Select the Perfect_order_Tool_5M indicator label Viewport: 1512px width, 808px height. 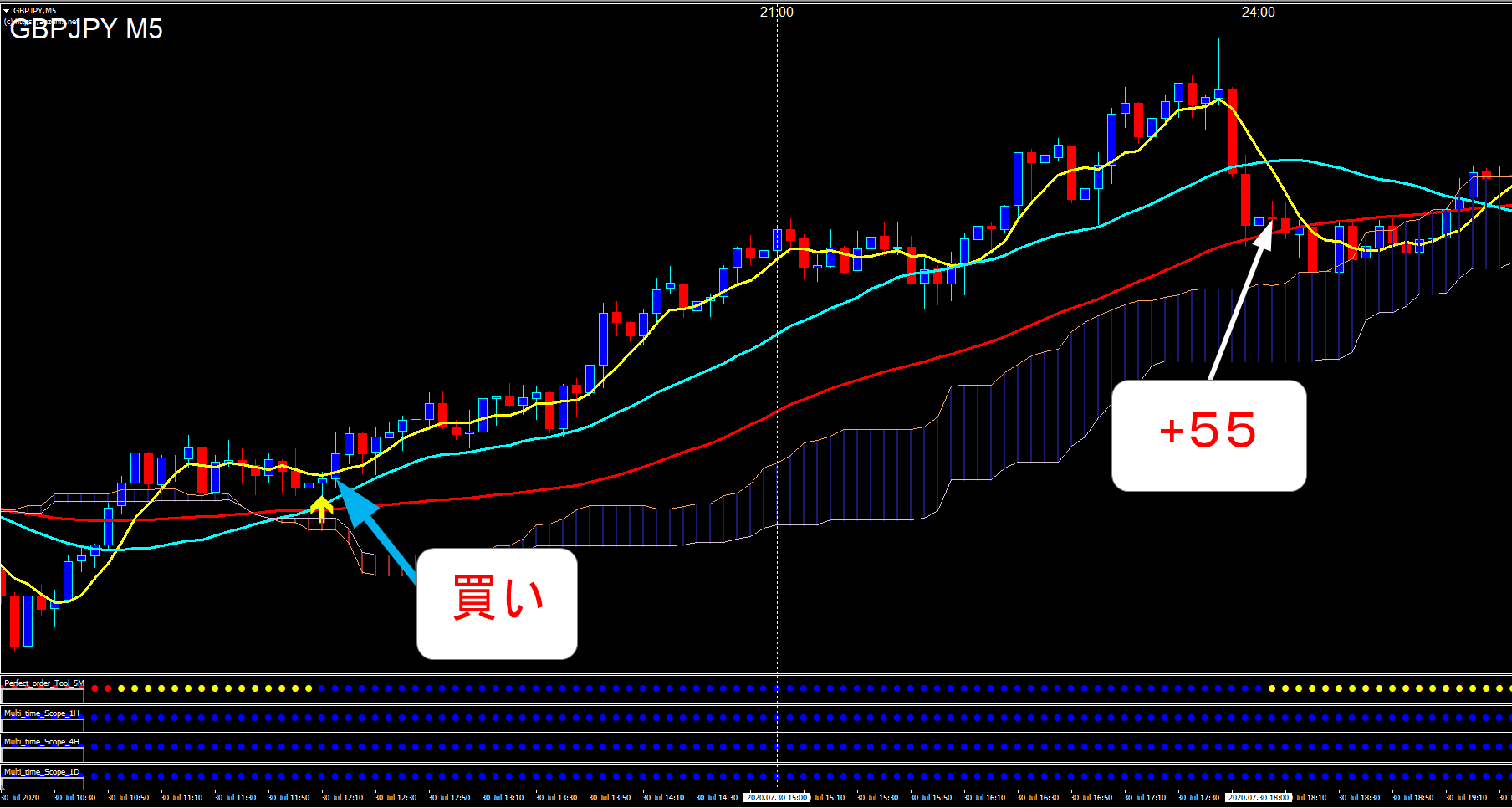coord(43,683)
